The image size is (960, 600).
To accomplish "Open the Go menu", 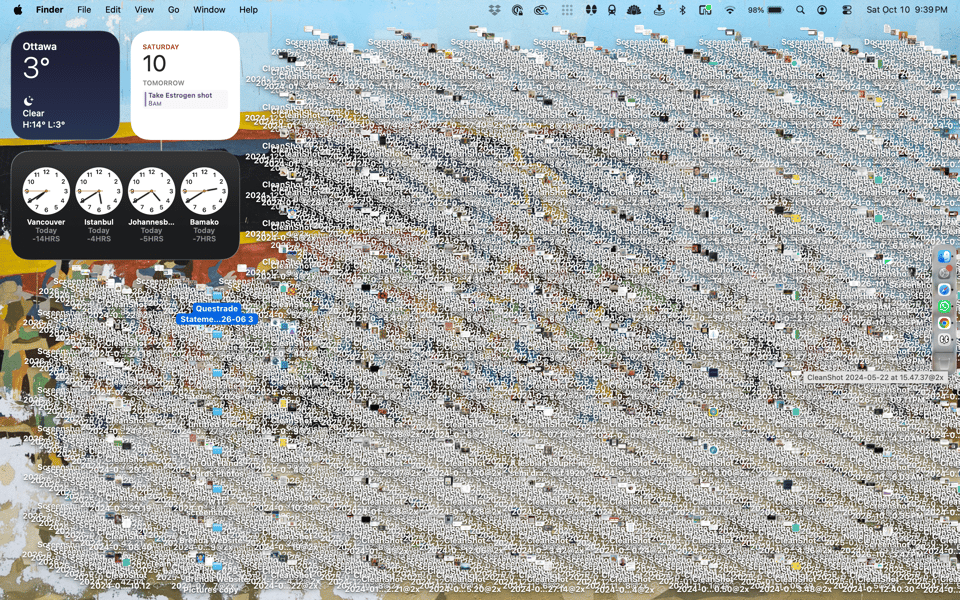I will pyautogui.click(x=173, y=10).
